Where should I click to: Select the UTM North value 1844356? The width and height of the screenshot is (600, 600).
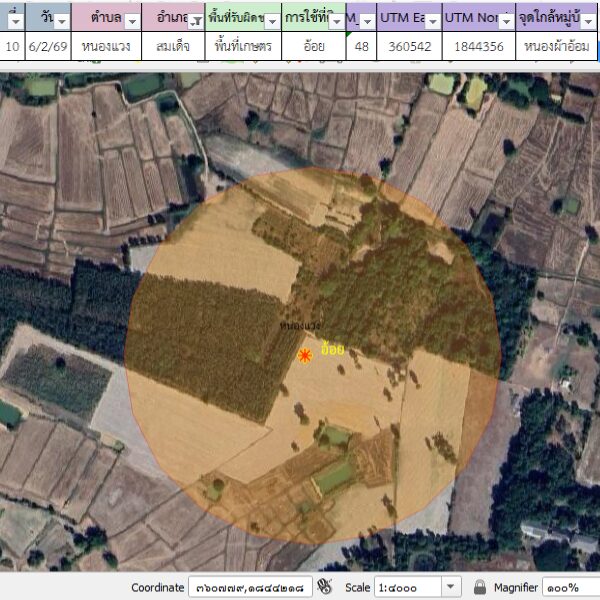[x=478, y=46]
